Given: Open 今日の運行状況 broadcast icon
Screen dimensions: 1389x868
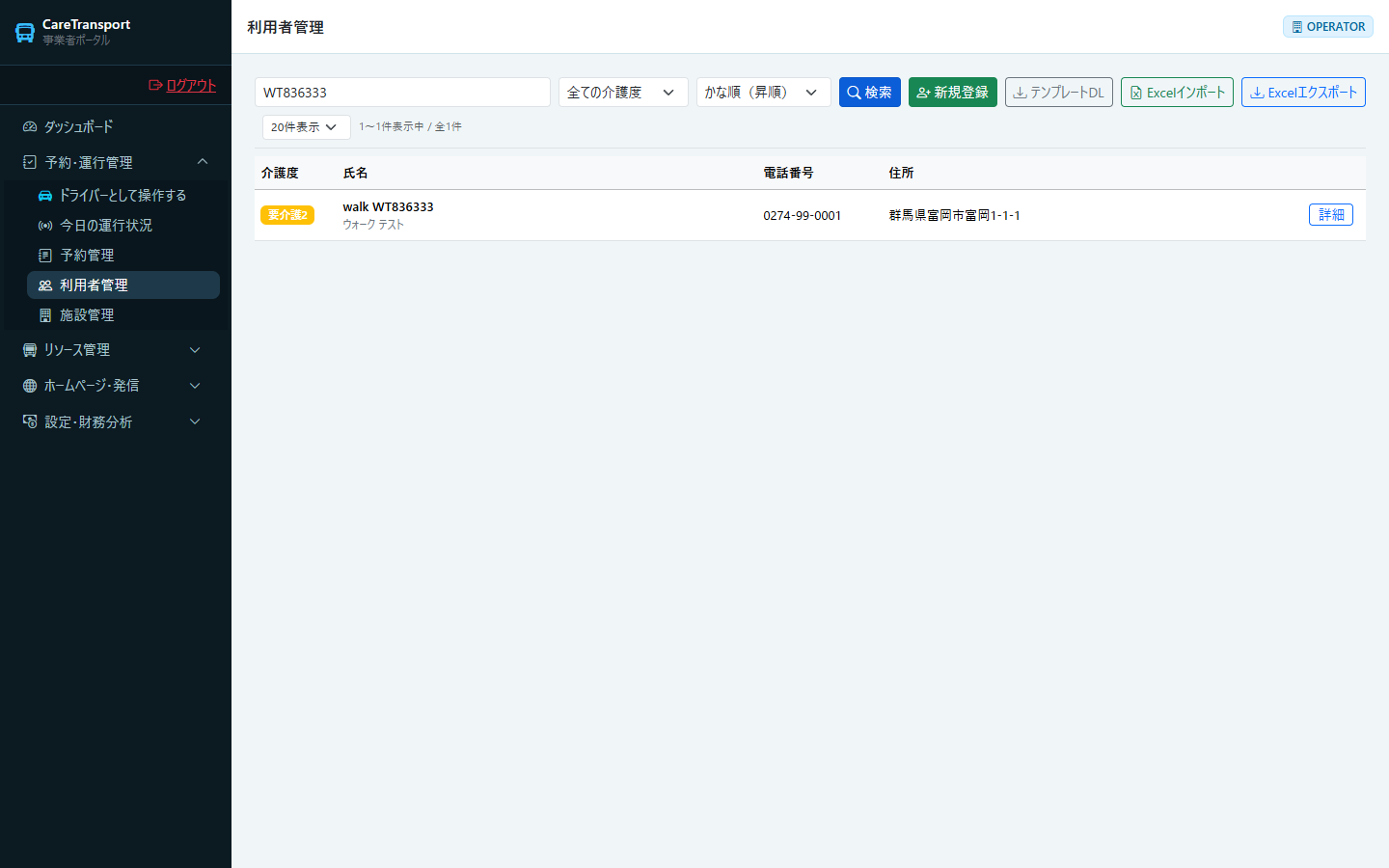Looking at the screenshot, I should pyautogui.click(x=45, y=225).
